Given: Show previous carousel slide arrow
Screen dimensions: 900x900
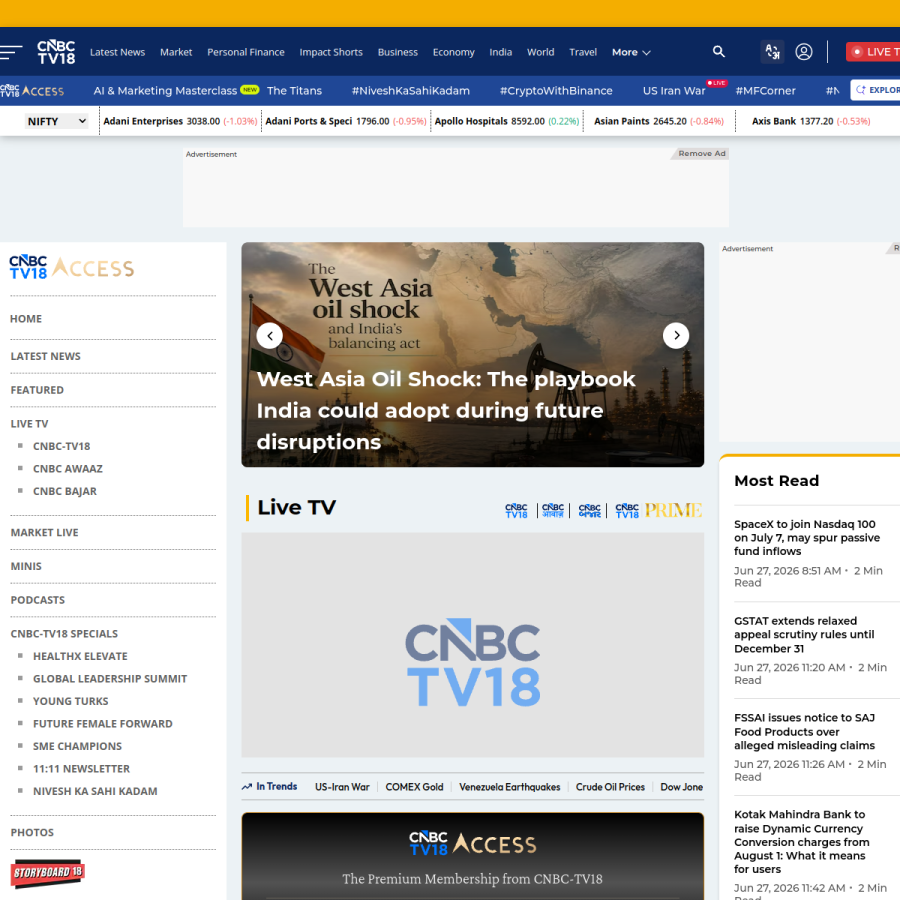Looking at the screenshot, I should (270, 336).
